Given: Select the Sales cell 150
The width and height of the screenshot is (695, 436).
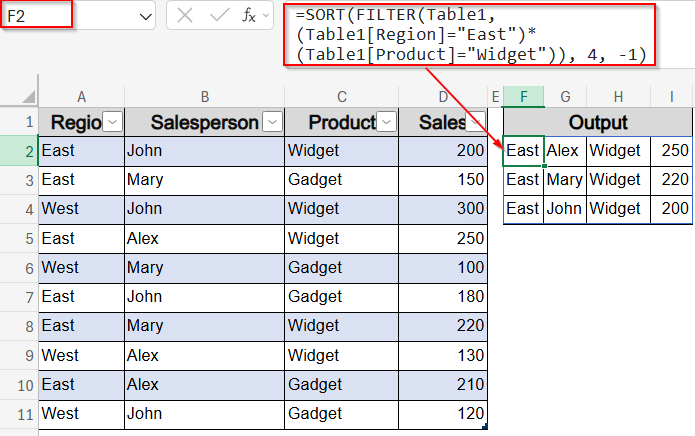Looking at the screenshot, I should pos(443,180).
